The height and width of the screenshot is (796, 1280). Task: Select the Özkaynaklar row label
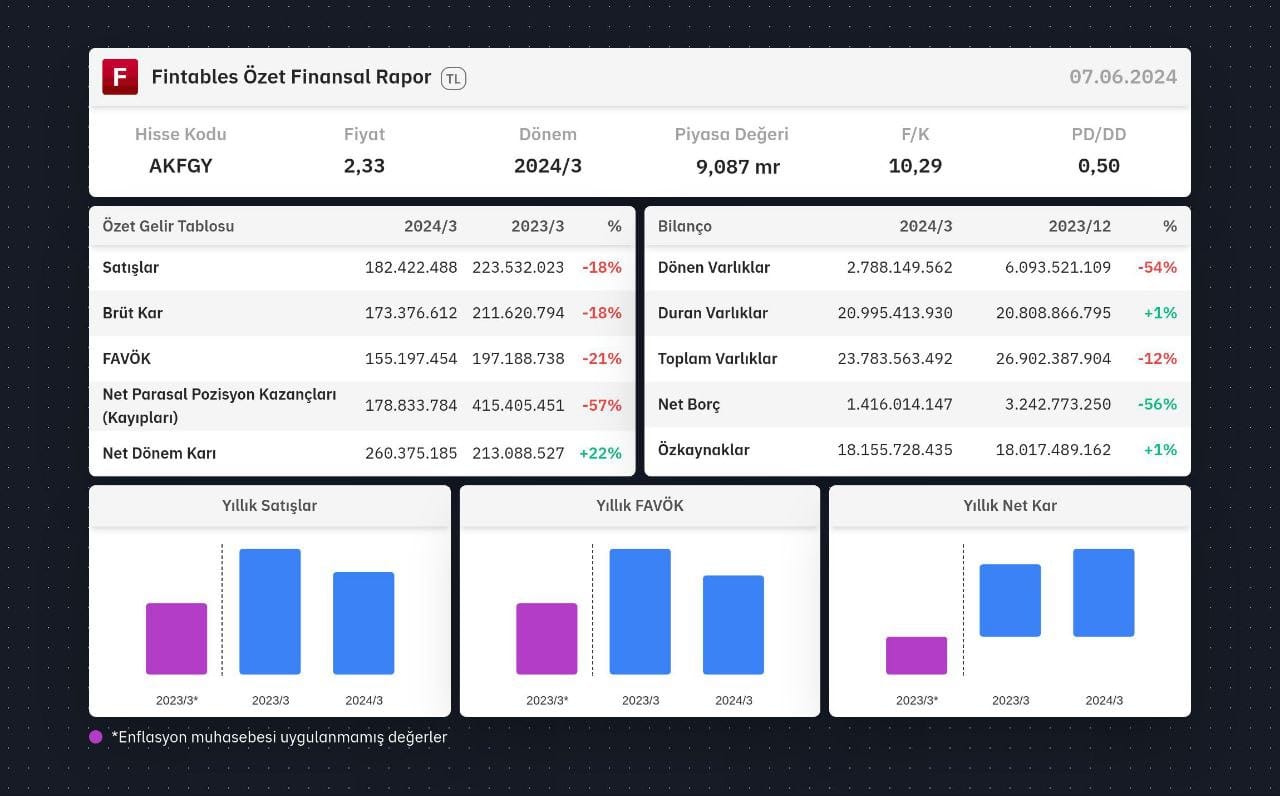coord(704,450)
